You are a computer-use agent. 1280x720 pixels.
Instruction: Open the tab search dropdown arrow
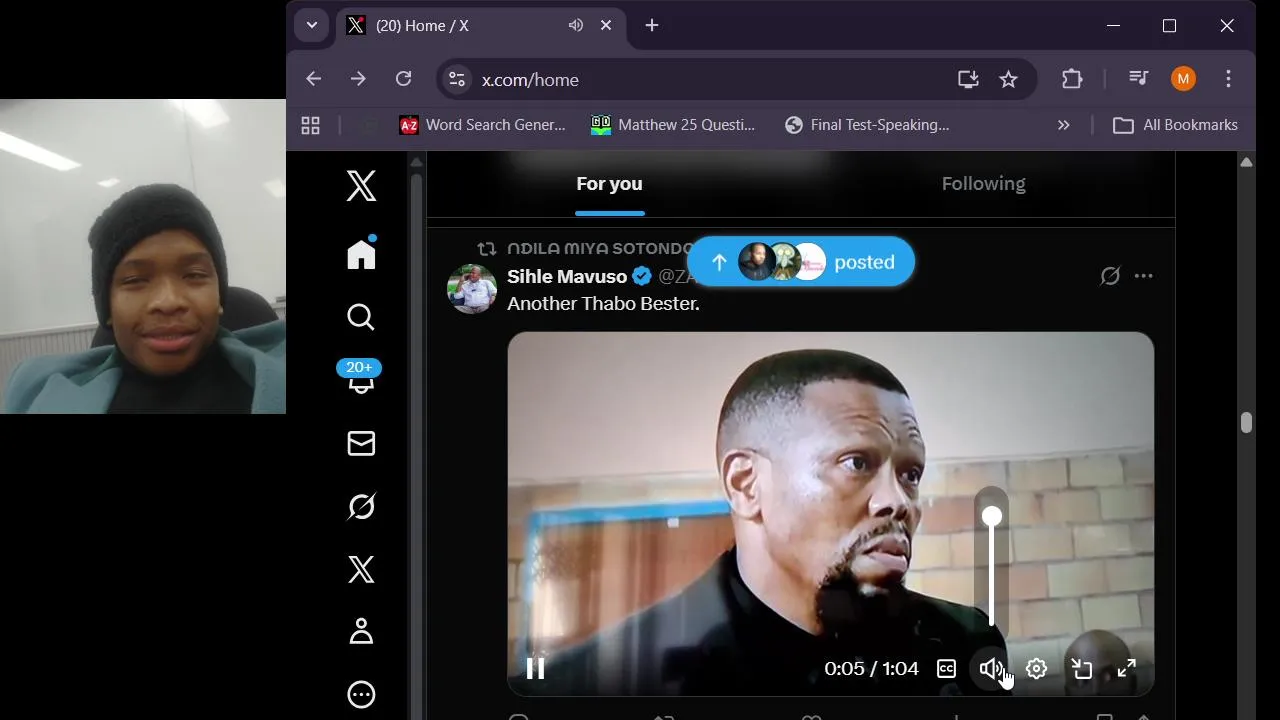coord(312,26)
